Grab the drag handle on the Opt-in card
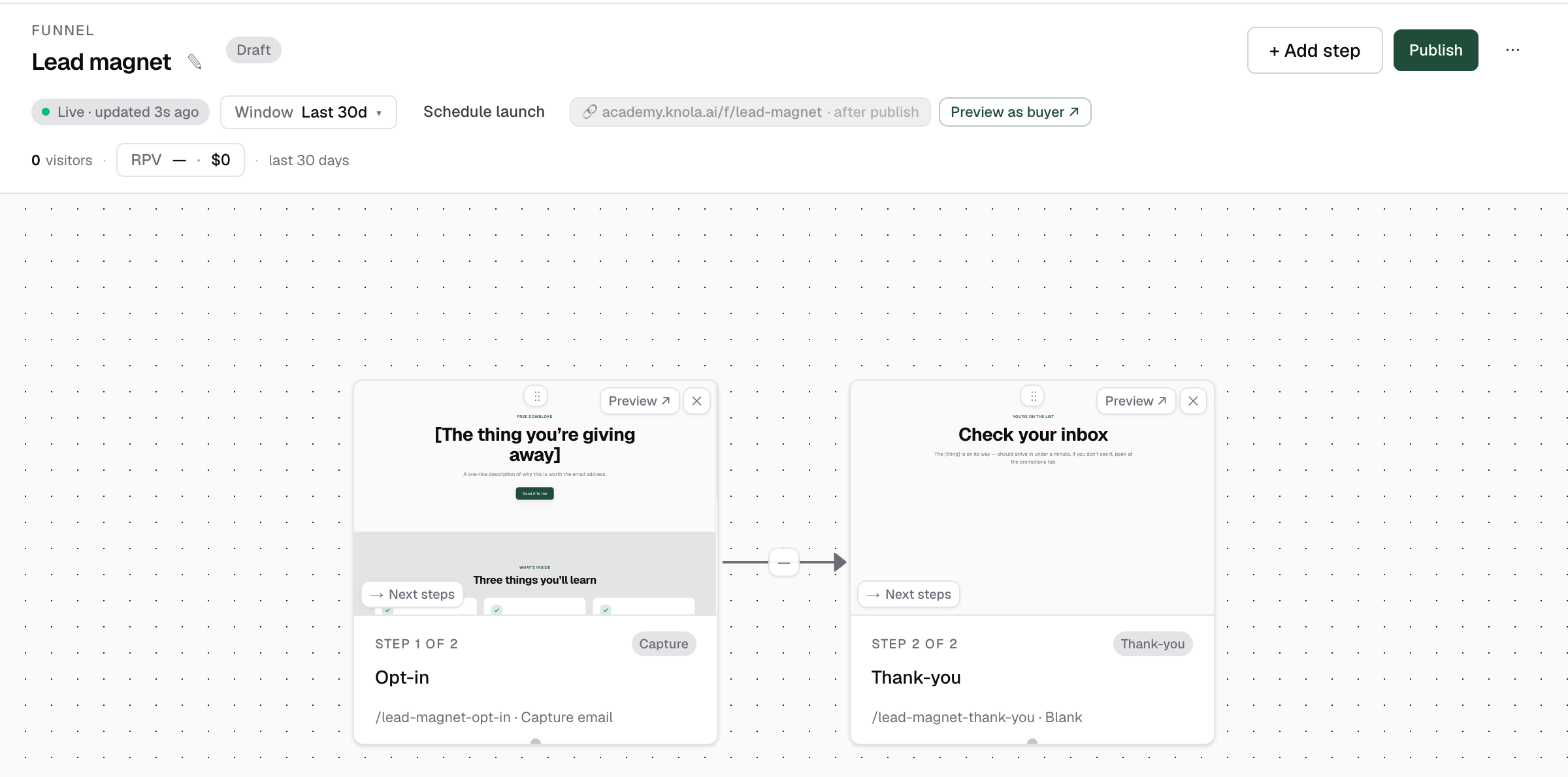Viewport: 1568px width, 777px height. pos(536,396)
